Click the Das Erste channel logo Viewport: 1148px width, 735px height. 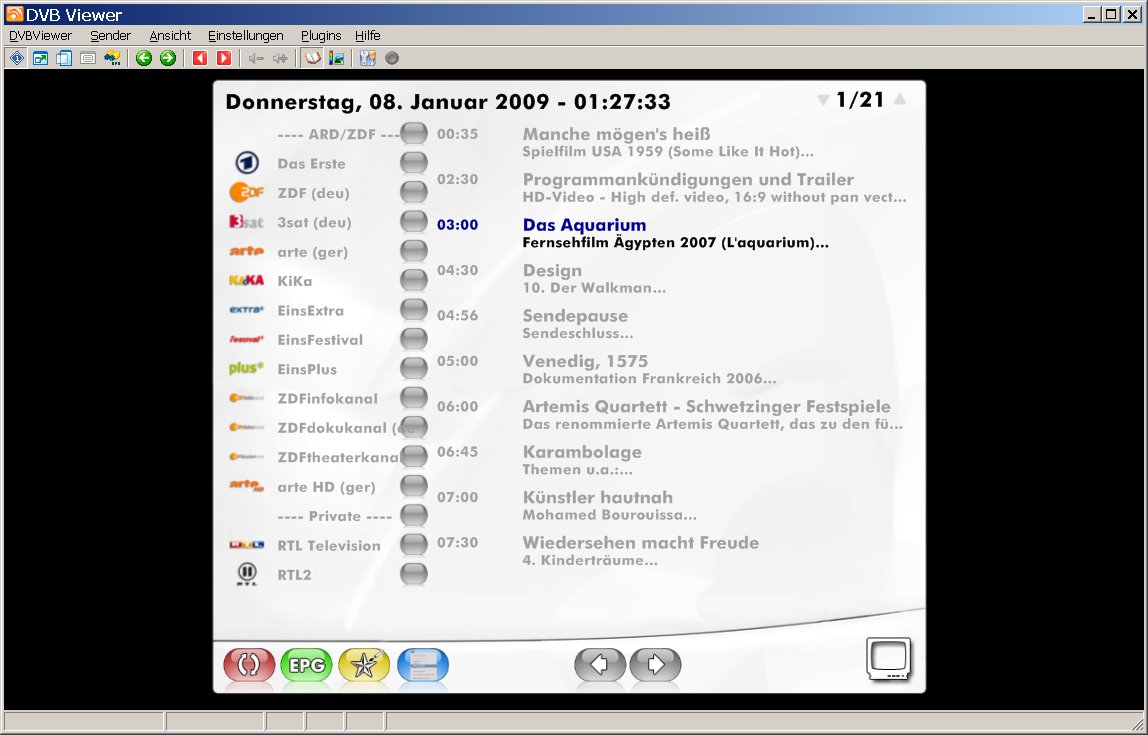247,163
